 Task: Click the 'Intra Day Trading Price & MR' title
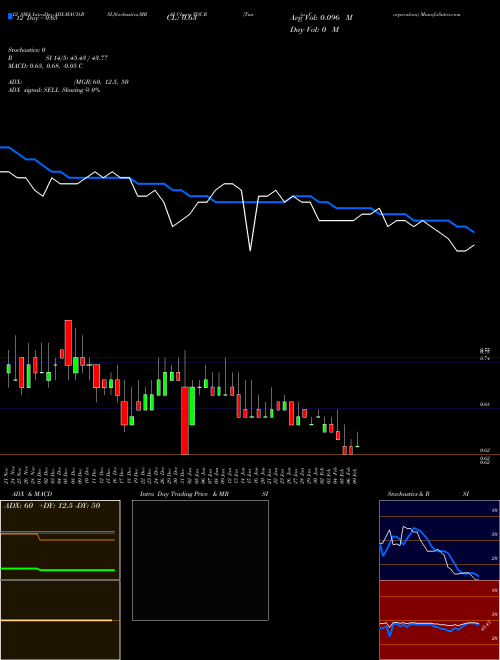coord(184,494)
